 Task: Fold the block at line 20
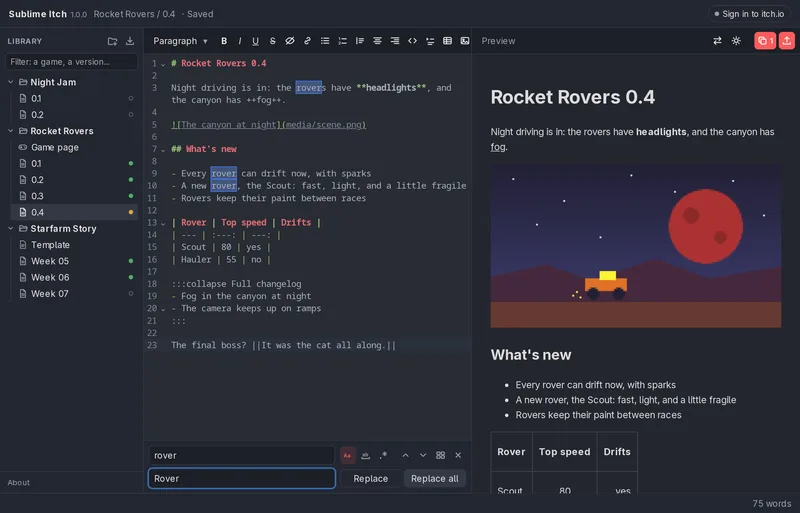click(x=163, y=309)
